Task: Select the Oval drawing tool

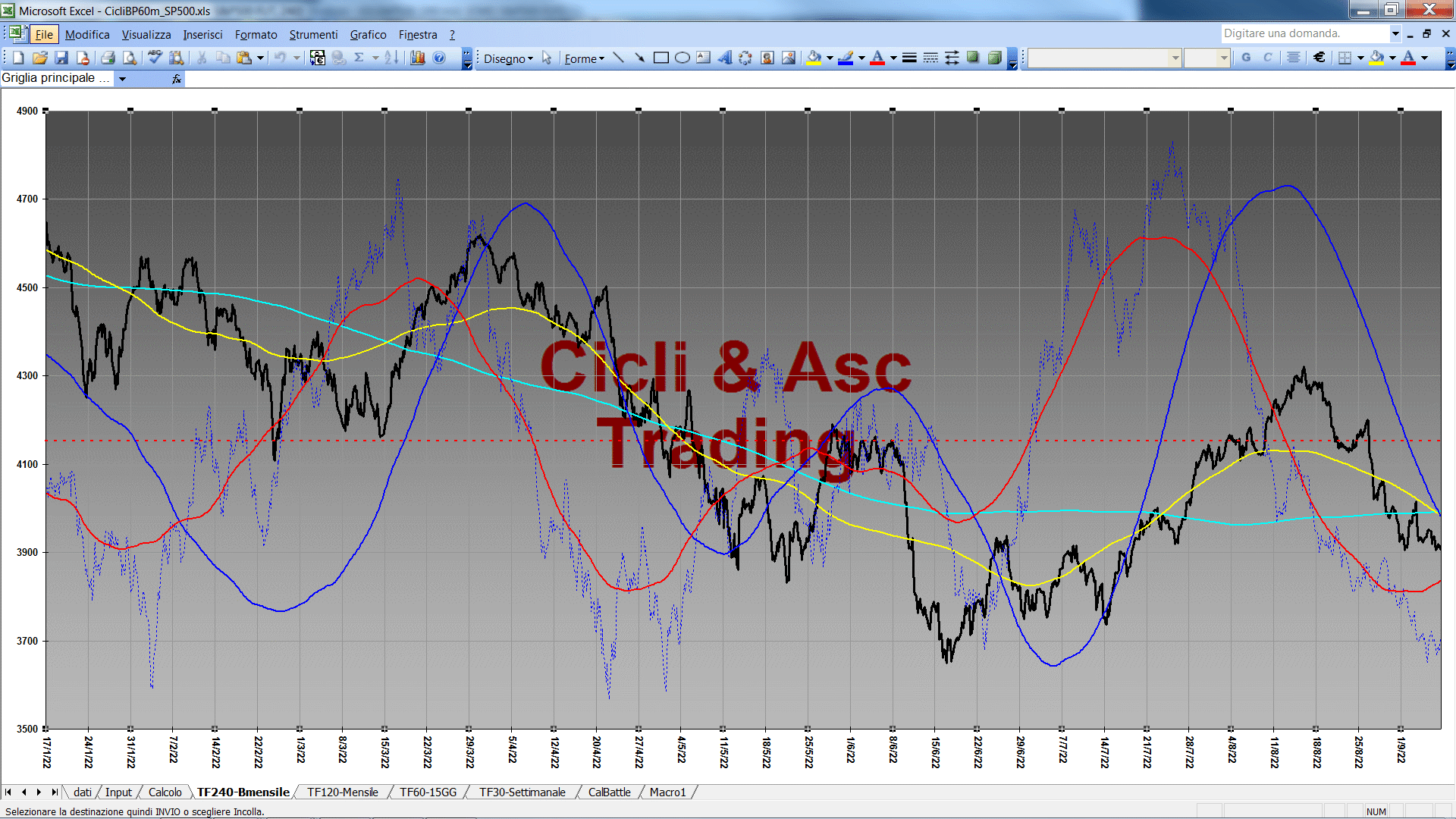Action: coord(682,58)
